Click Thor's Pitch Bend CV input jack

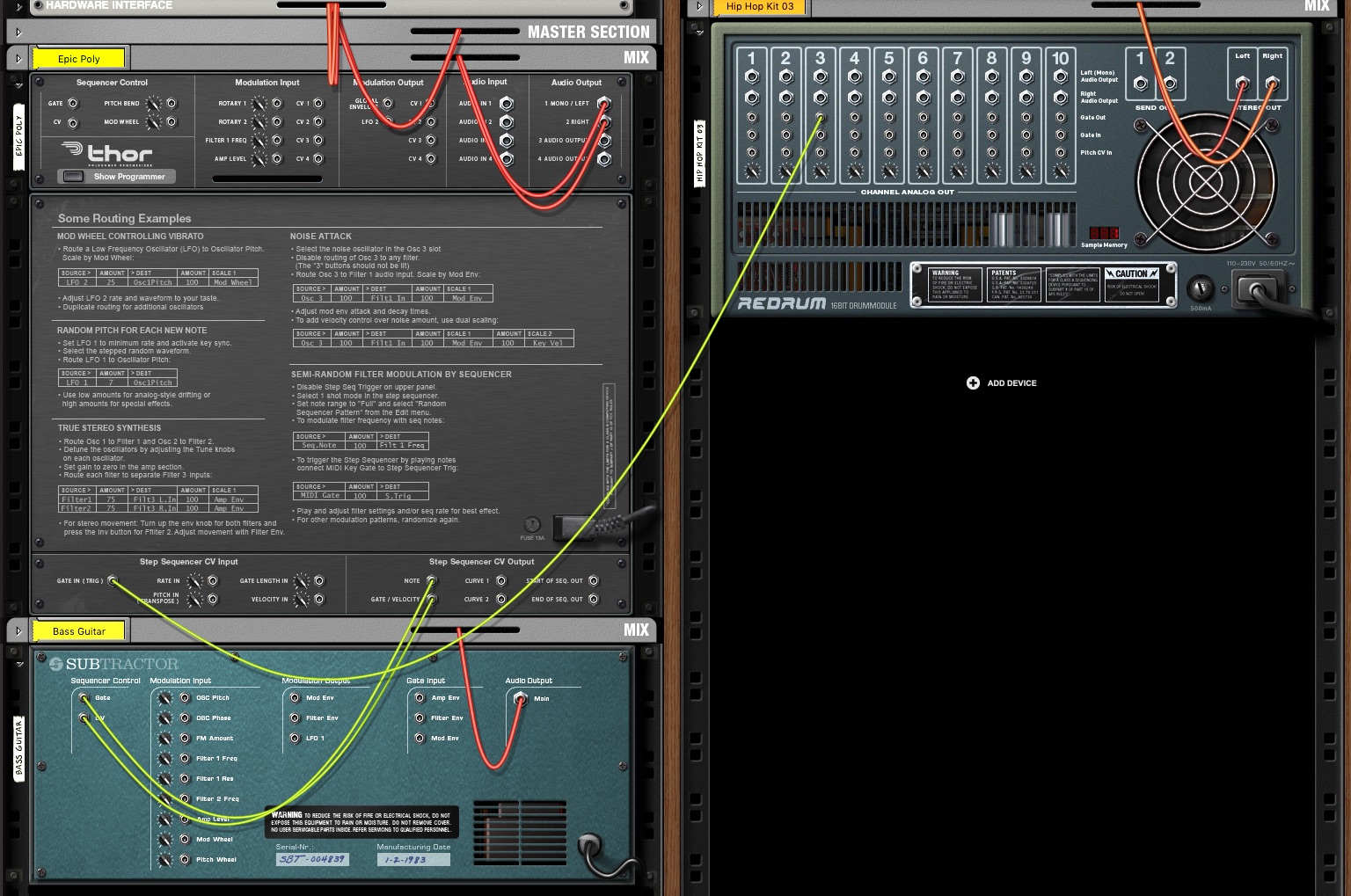pyautogui.click(x=172, y=104)
